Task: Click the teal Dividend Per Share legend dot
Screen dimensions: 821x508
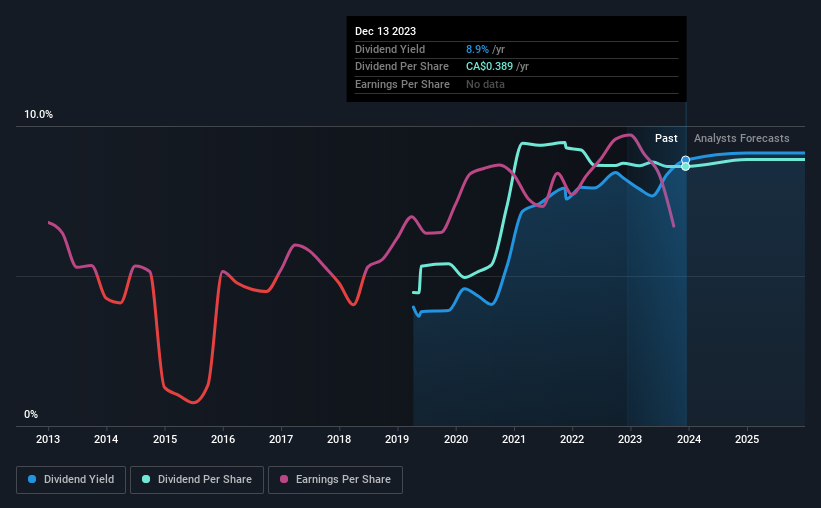Action: coord(146,479)
